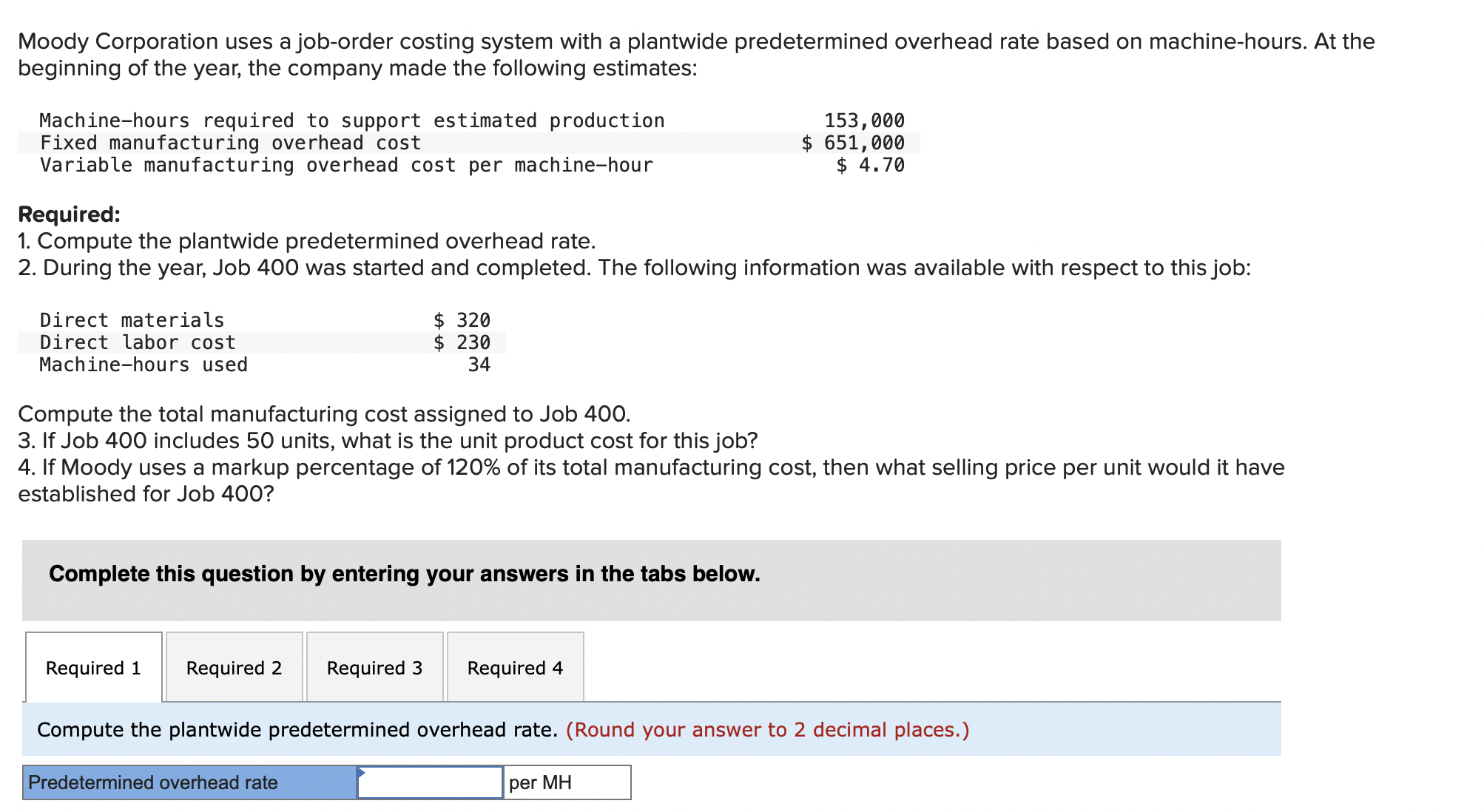
Task: Select the Direct materials $320 value
Action: pos(461,319)
